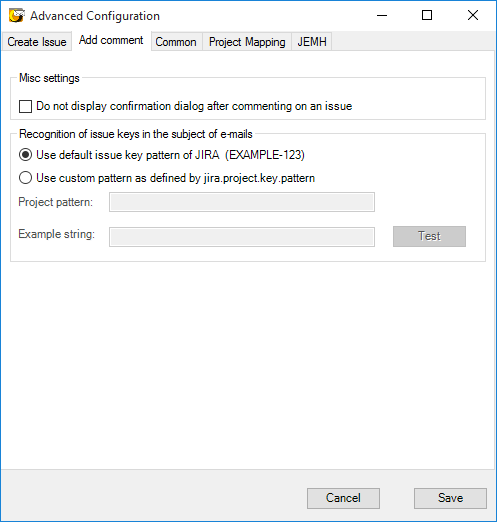497x522 pixels.
Task: Focus the Example string input box
Action: coord(242,237)
